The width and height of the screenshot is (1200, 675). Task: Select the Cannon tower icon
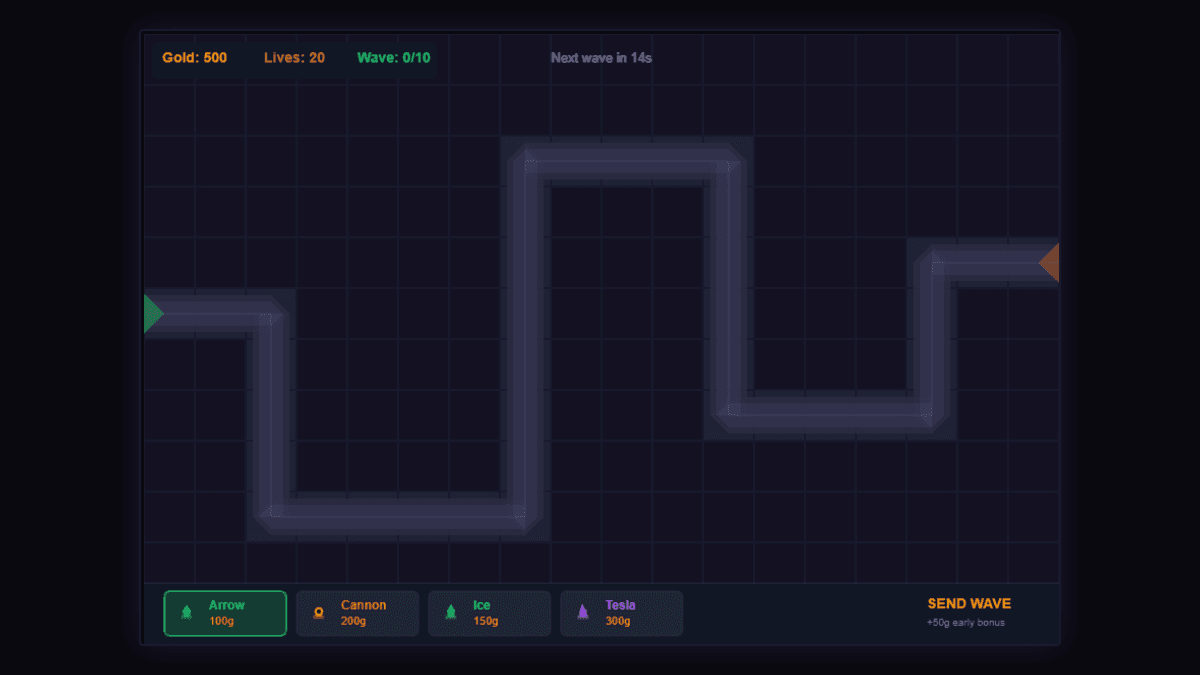point(319,613)
